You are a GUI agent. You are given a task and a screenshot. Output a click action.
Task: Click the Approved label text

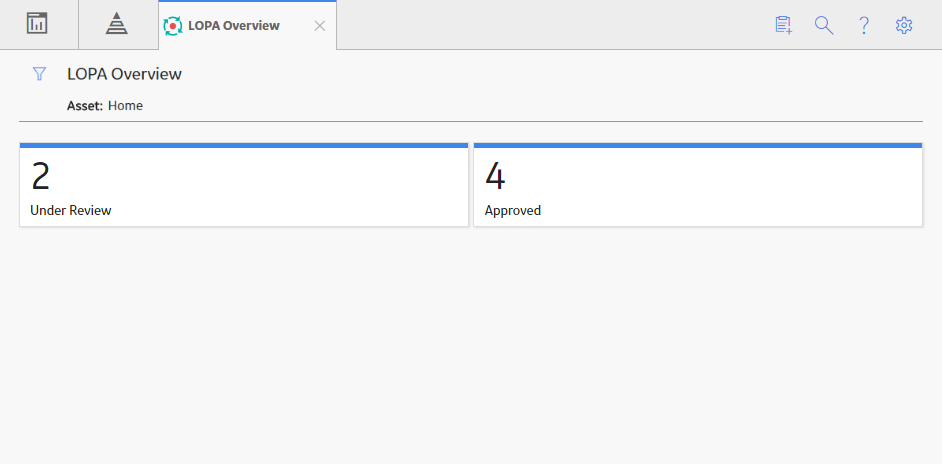pyautogui.click(x=513, y=211)
